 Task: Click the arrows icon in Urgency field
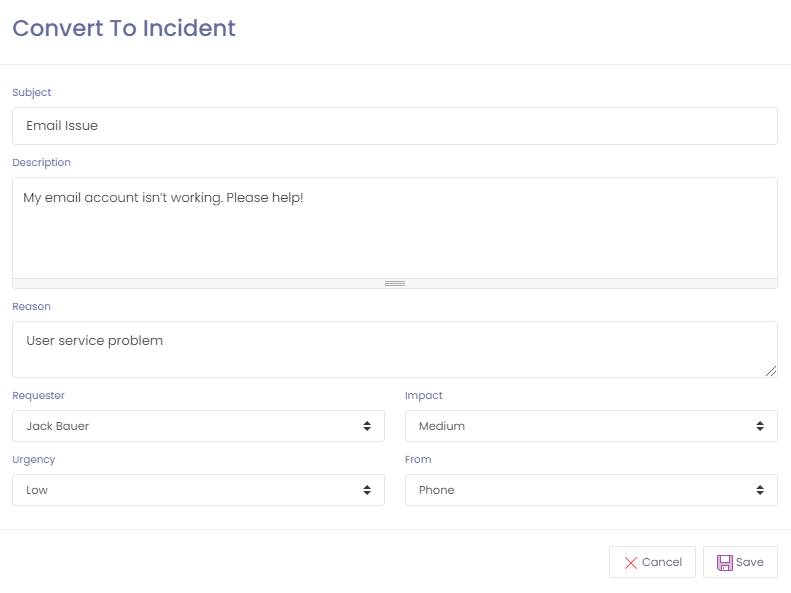pyautogui.click(x=367, y=490)
